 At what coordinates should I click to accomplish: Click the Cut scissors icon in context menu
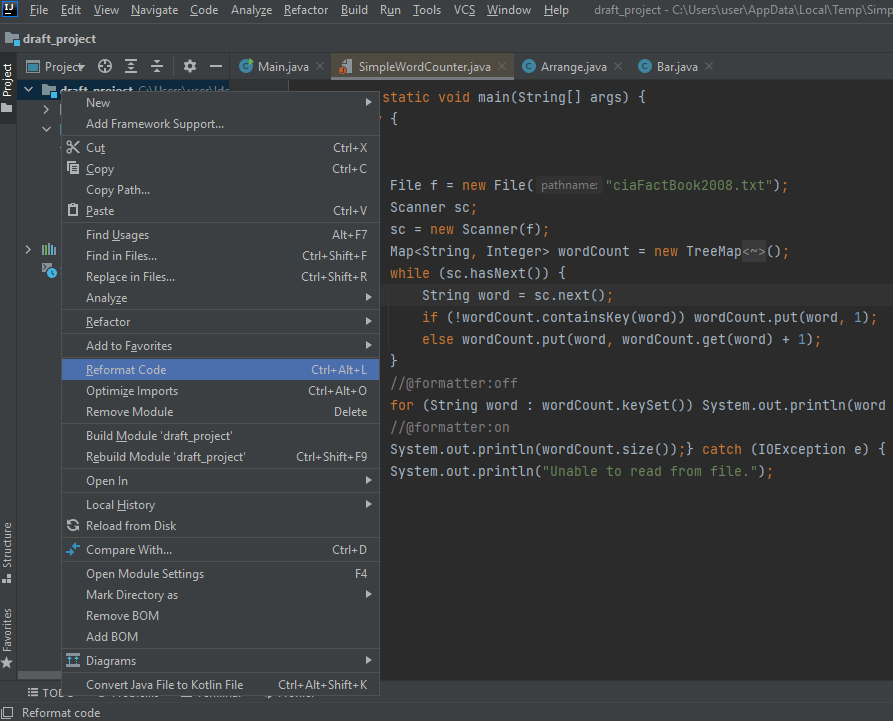point(72,148)
